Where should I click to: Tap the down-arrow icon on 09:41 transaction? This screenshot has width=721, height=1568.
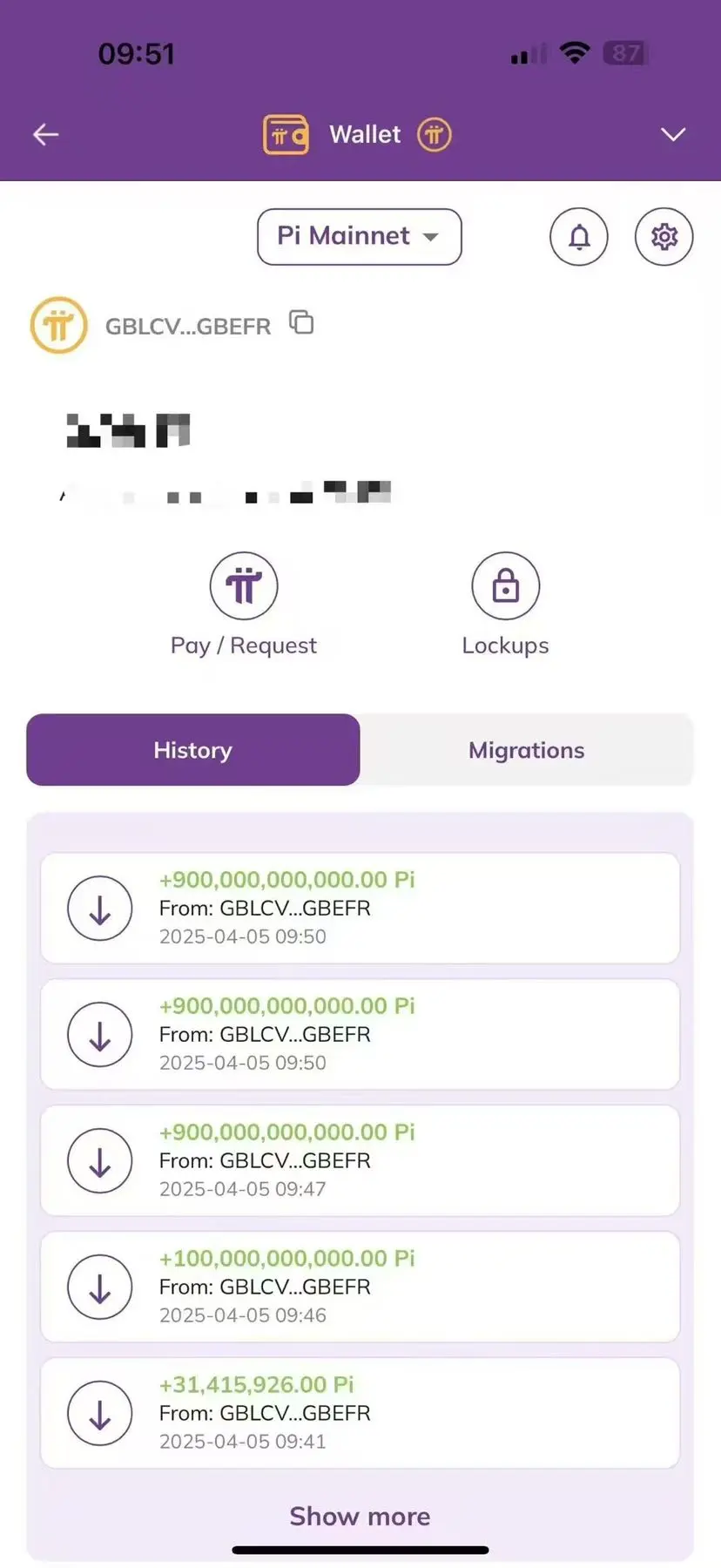tap(100, 1413)
